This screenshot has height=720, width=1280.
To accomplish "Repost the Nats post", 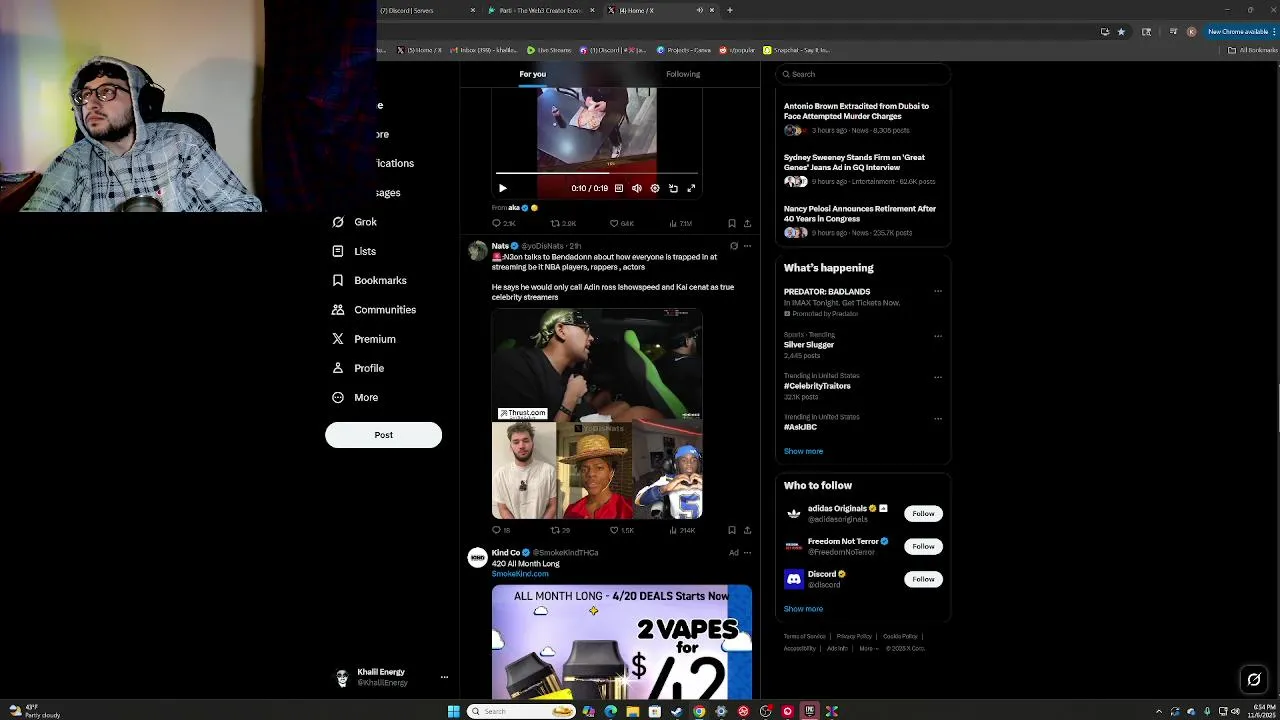I will 560,530.
